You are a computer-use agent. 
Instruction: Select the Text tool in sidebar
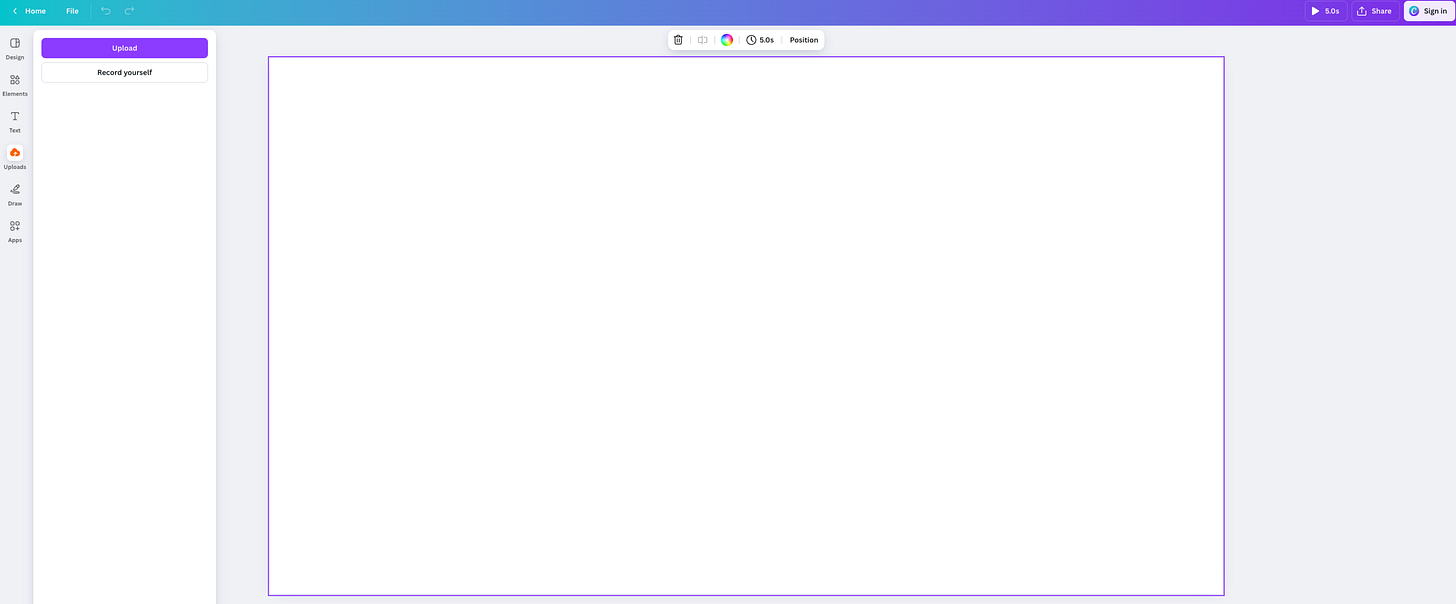coord(15,121)
